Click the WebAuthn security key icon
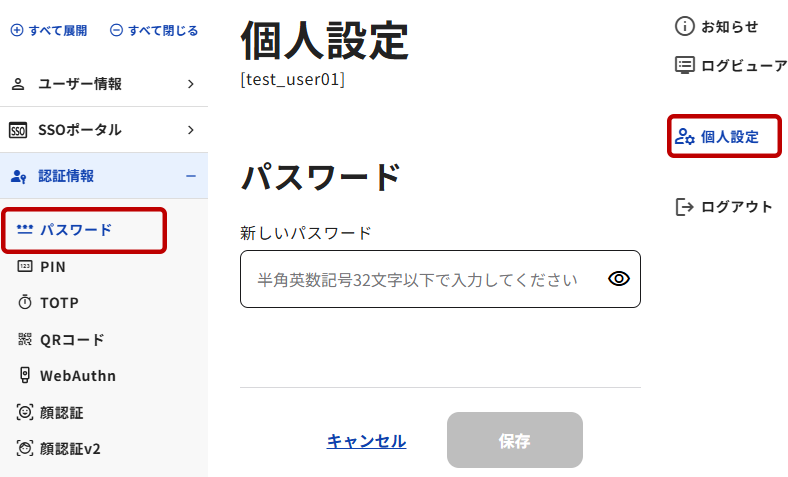The height and width of the screenshot is (477, 788). pos(25,376)
